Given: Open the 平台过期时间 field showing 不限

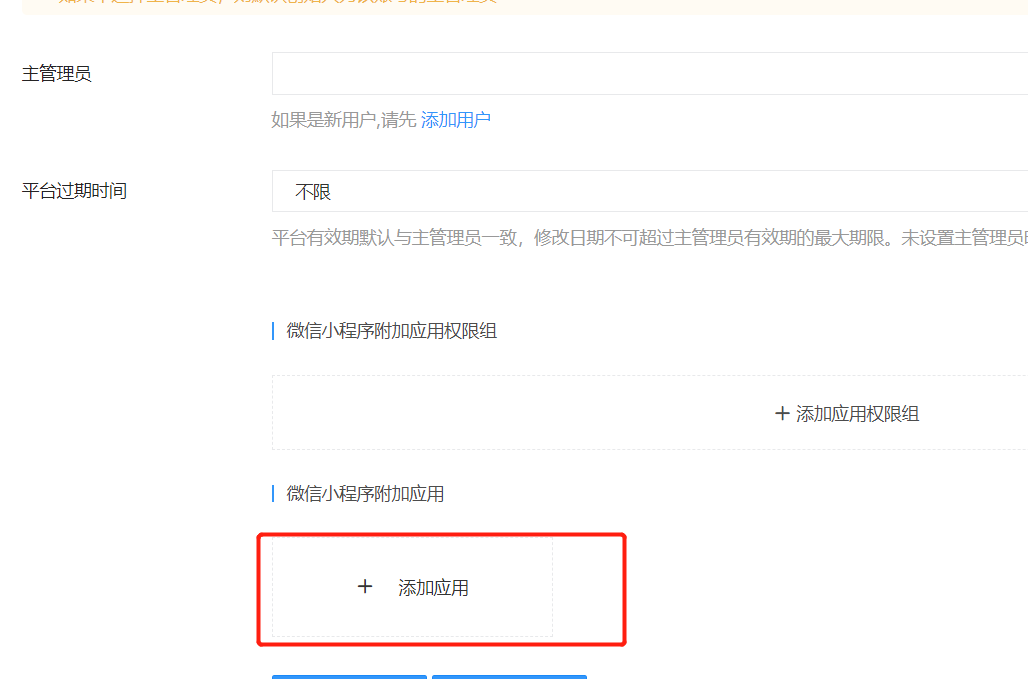Looking at the screenshot, I should point(650,191).
